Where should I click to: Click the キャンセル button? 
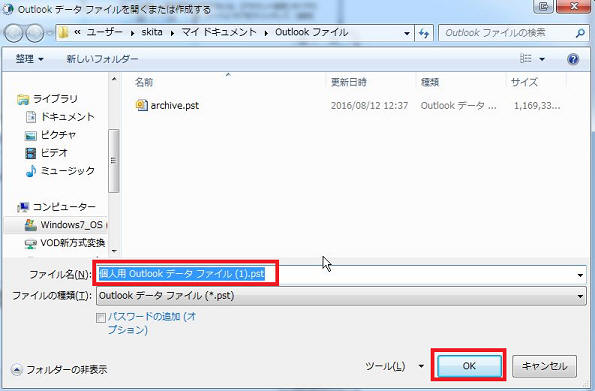pyautogui.click(x=545, y=366)
